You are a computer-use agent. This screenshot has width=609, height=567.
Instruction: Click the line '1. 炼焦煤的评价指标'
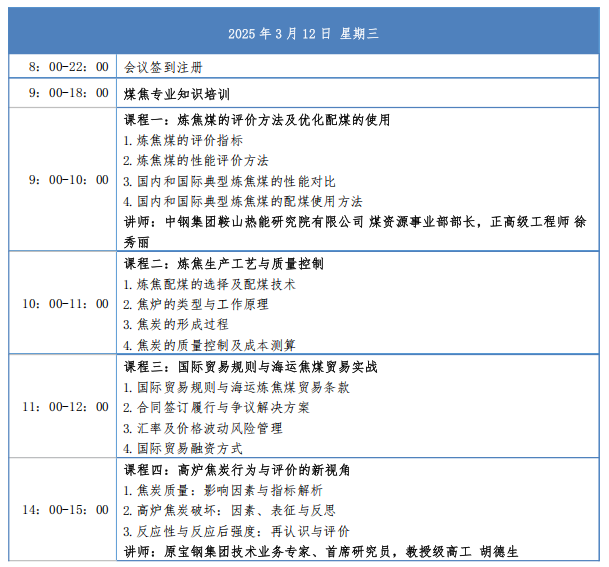[x=183, y=140]
